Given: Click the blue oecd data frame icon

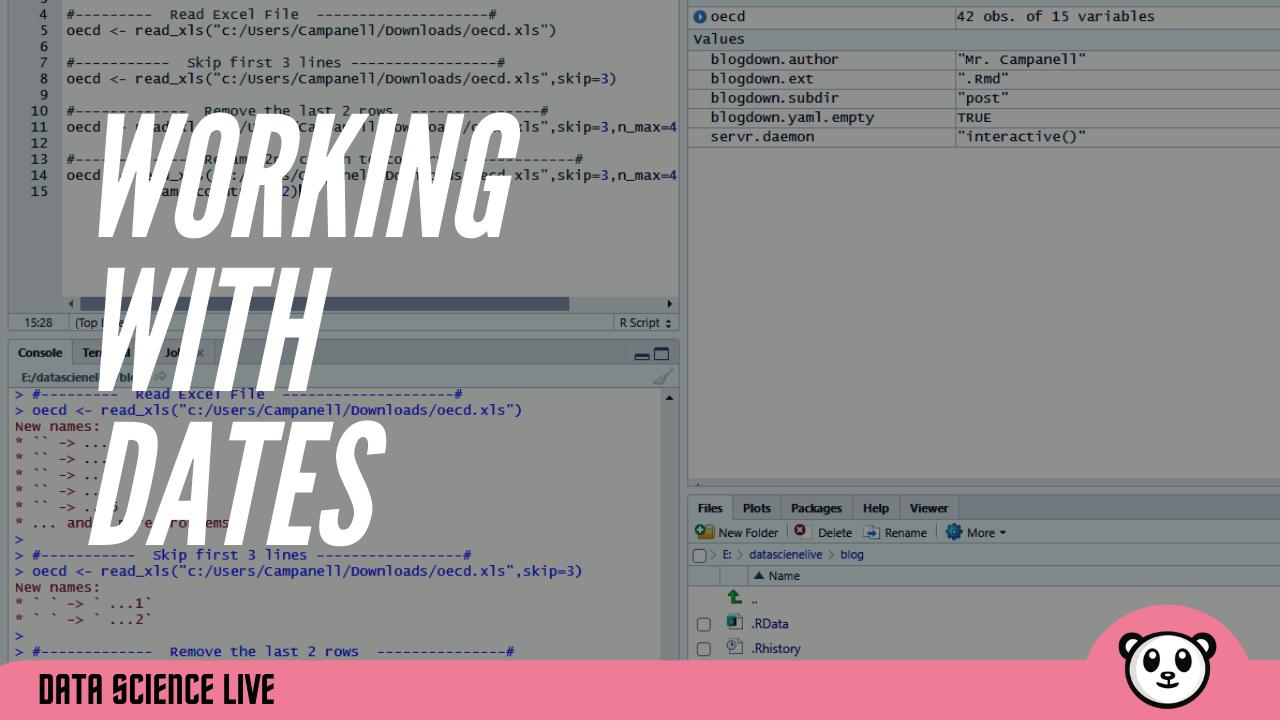Looking at the screenshot, I should tap(700, 16).
